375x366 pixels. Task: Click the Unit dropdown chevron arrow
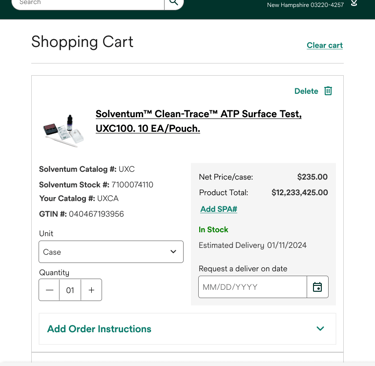(x=173, y=252)
